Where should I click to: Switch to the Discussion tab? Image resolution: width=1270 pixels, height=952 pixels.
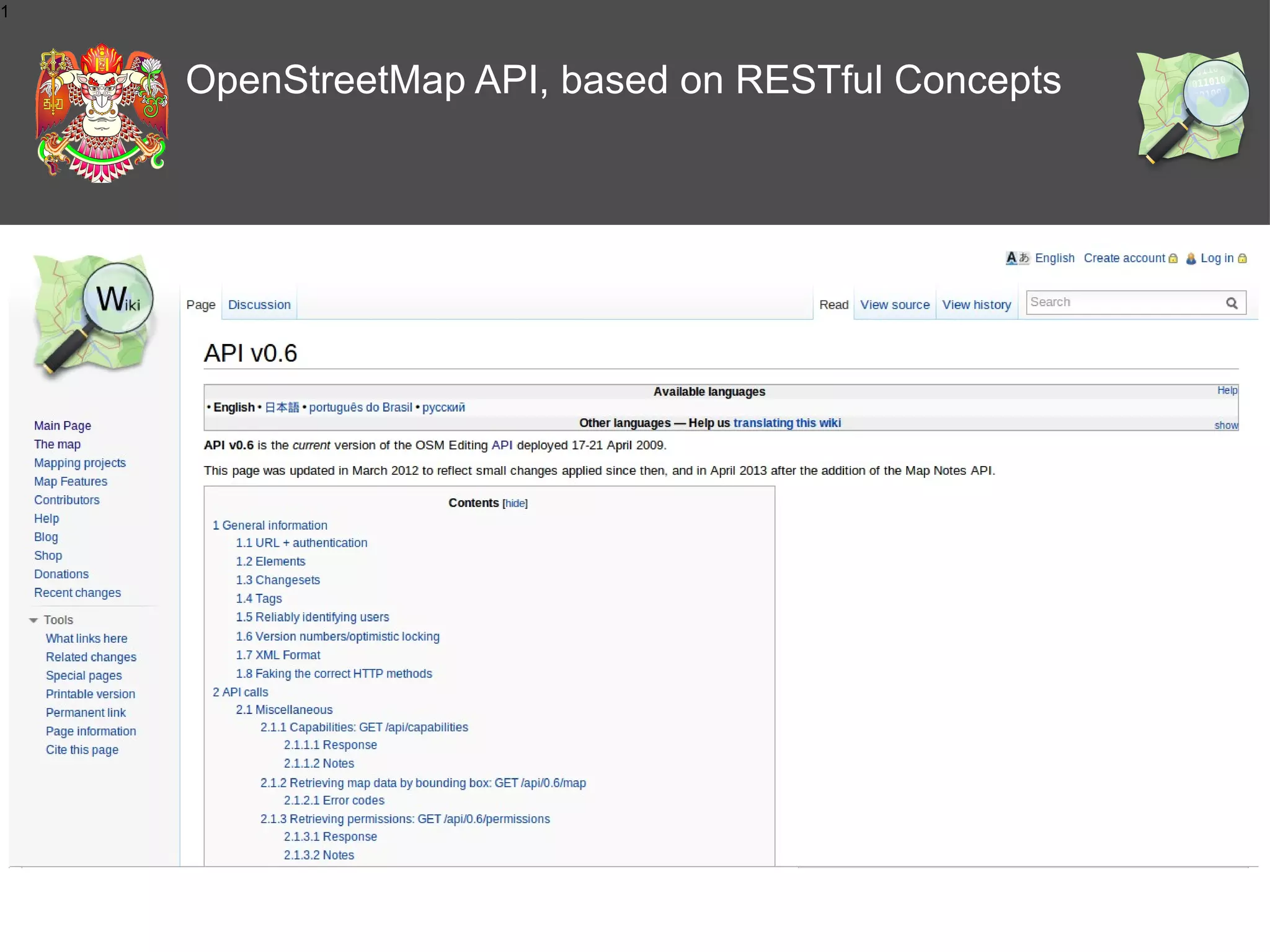(259, 304)
